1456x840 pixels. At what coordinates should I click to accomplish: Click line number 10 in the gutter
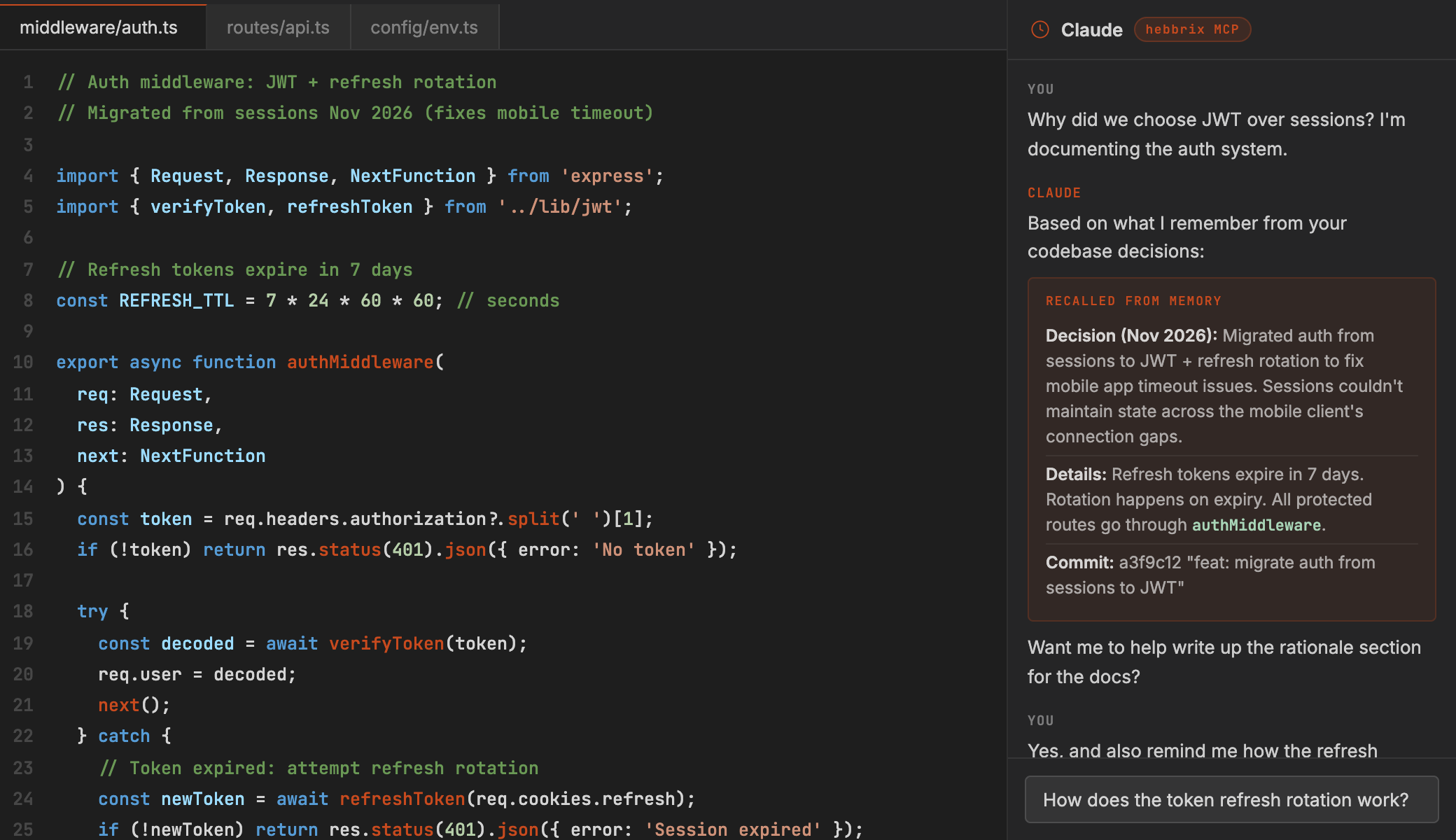click(x=23, y=363)
